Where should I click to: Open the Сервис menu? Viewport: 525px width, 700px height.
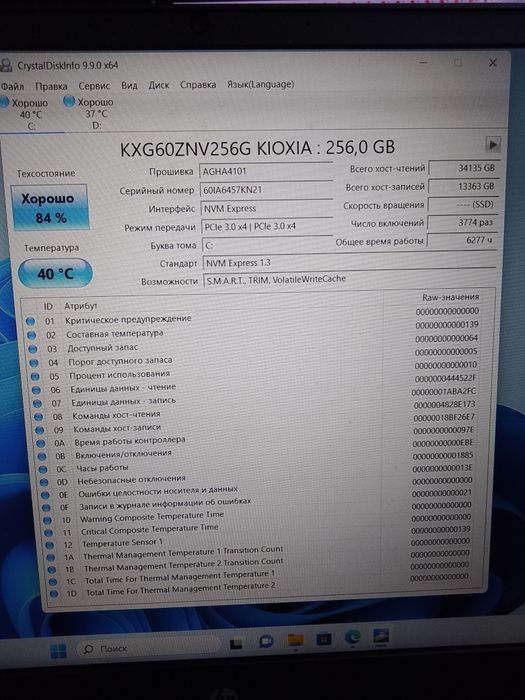[94, 85]
